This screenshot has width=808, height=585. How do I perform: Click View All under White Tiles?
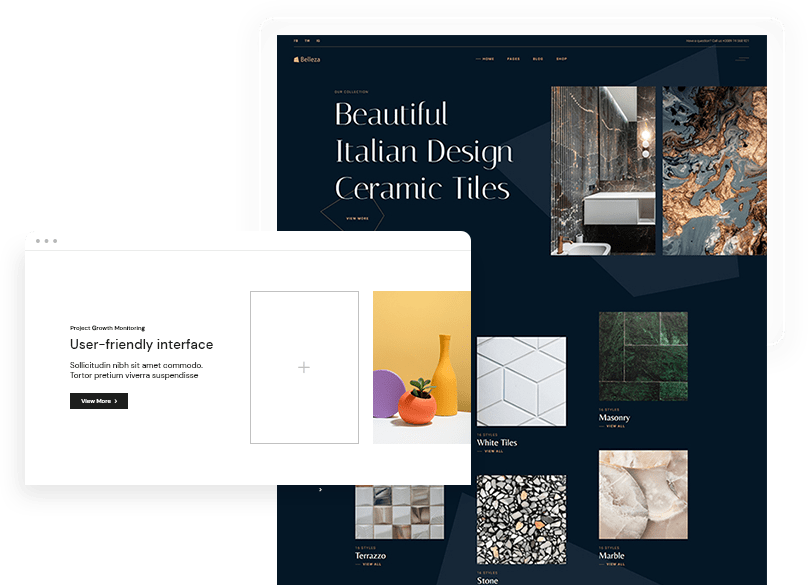(x=493, y=451)
